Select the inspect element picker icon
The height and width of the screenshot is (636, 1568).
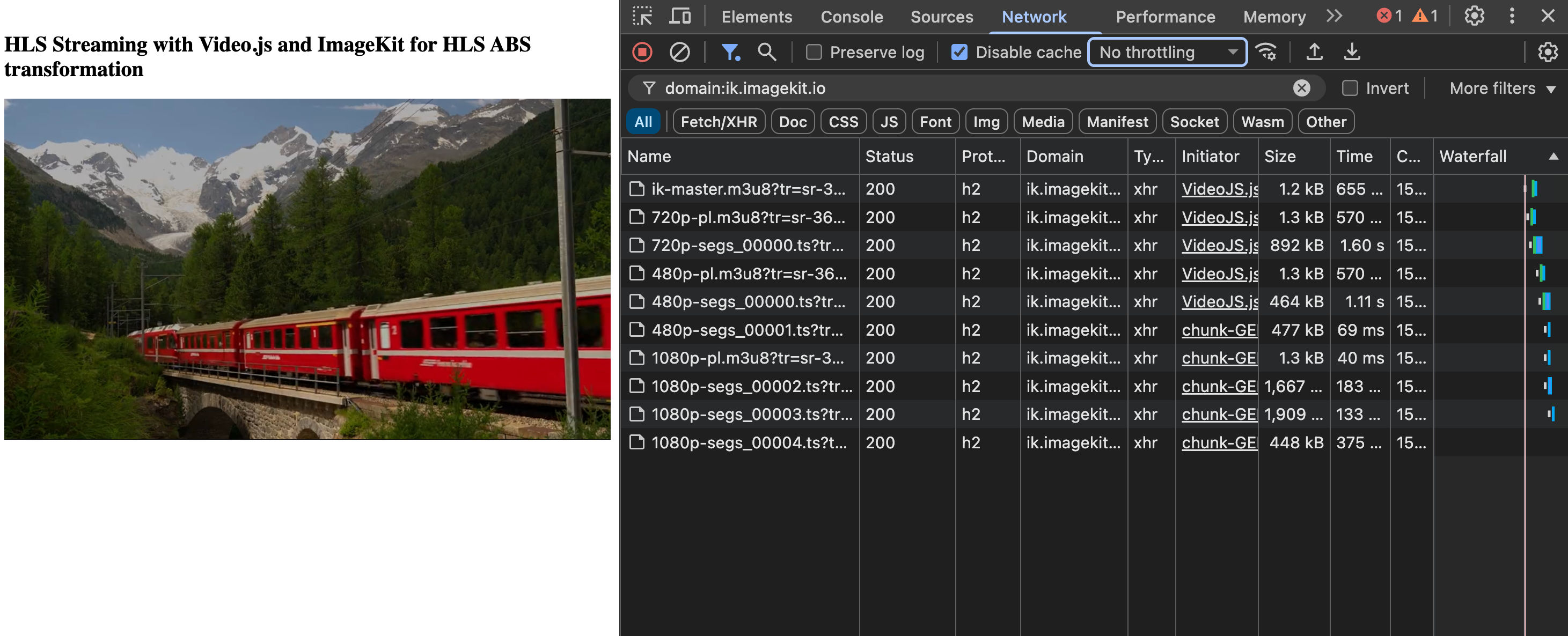[x=642, y=17]
